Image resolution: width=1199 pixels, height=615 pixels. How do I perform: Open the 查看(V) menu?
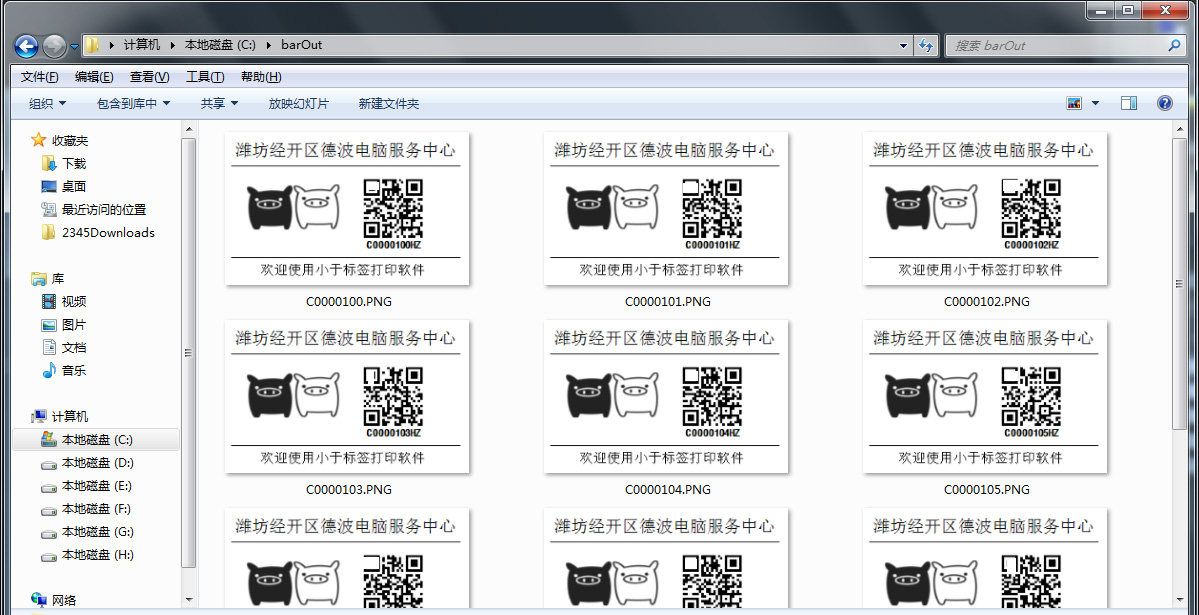click(150, 76)
